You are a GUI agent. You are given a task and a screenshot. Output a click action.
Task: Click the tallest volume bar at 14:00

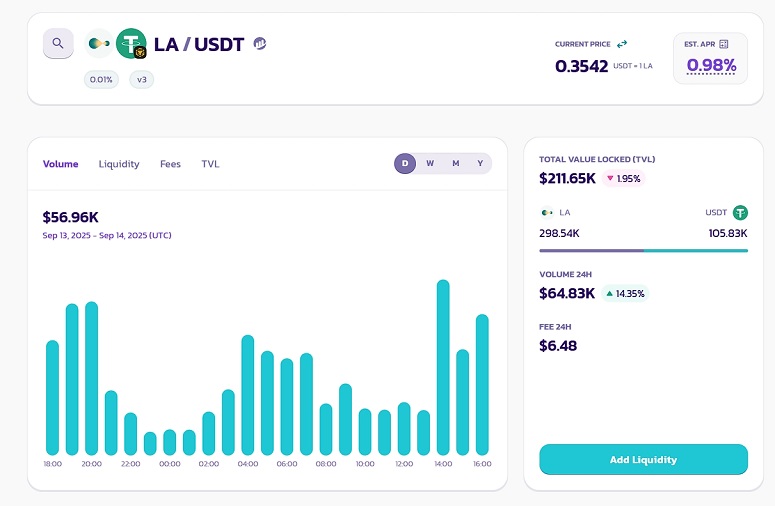click(443, 367)
